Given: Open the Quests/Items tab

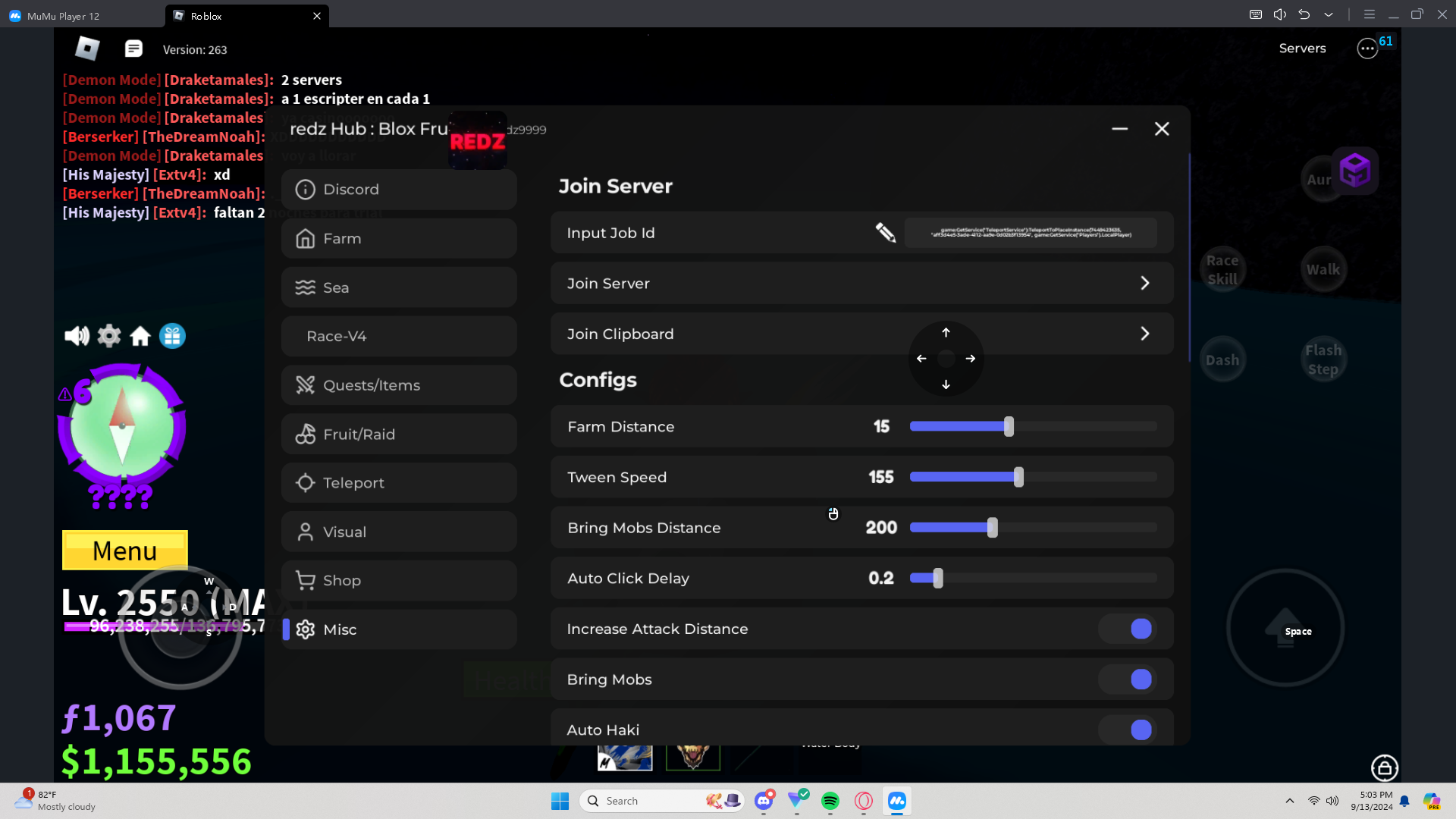Looking at the screenshot, I should pyautogui.click(x=399, y=385).
